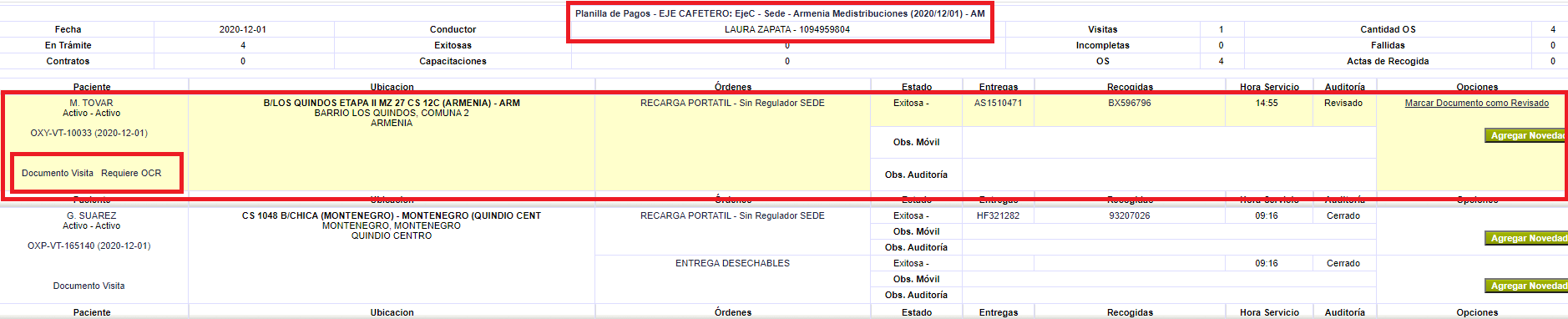Select visit code OXY-VT-10033 (2020-12-01)
The image size is (1568, 319).
(x=89, y=133)
